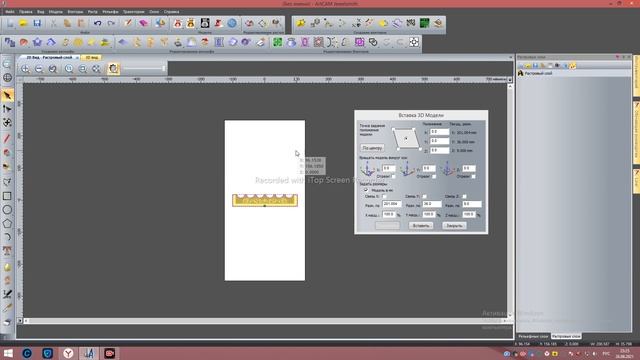Select the Arc tool
This screenshot has height=360, width=640.
tap(7, 237)
